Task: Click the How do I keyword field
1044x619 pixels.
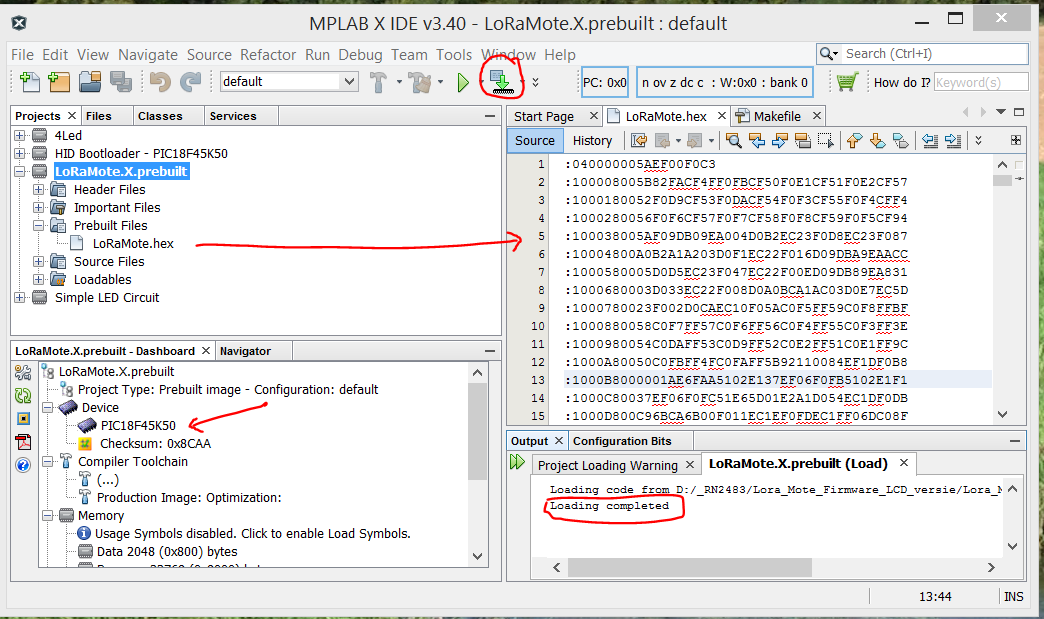Action: 981,83
